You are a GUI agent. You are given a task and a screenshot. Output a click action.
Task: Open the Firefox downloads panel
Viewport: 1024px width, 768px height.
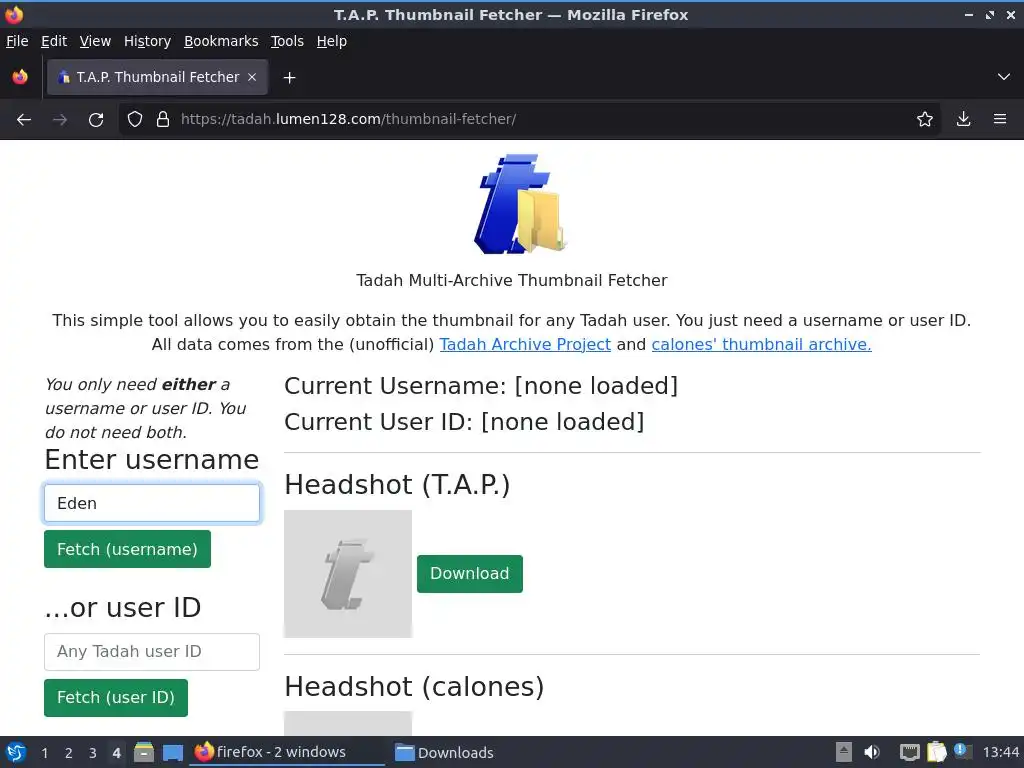coord(963,120)
